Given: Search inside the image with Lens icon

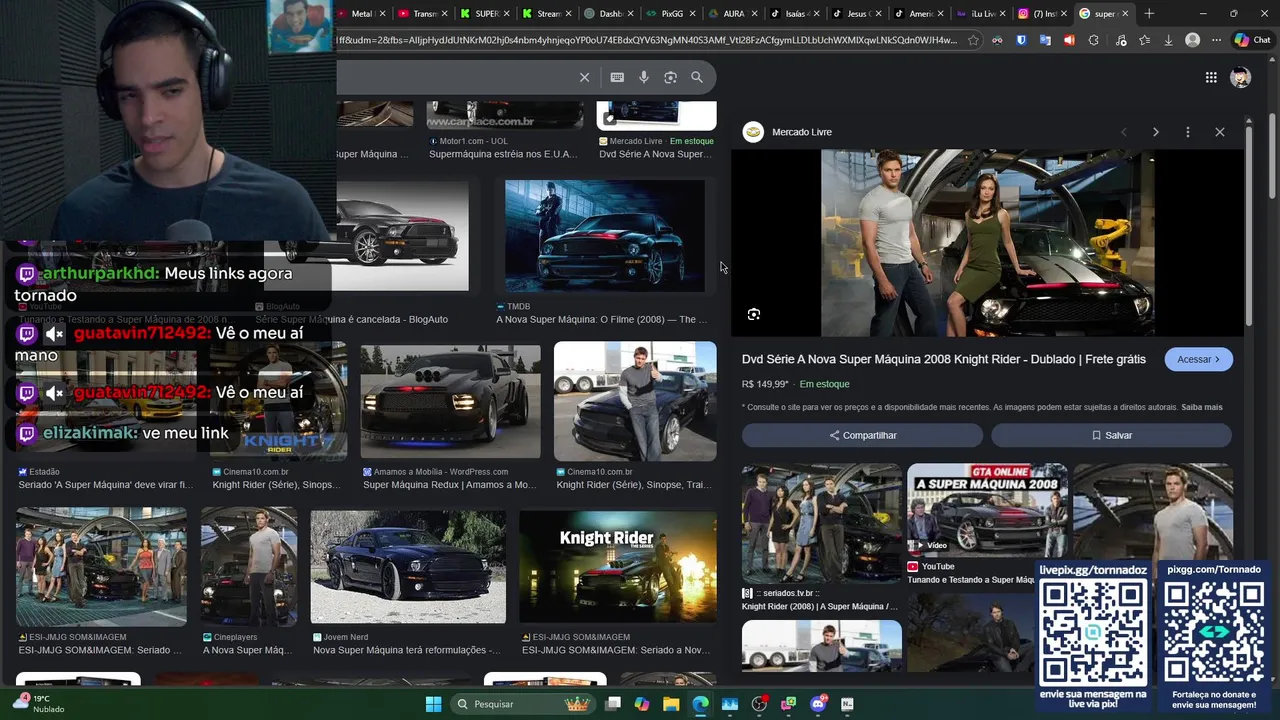Looking at the screenshot, I should click(754, 314).
